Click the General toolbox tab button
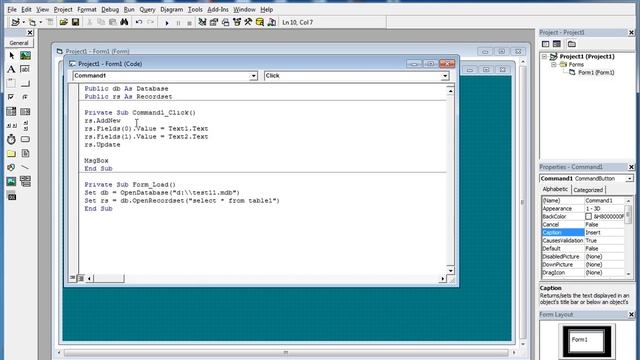640x360 pixels. [19, 43]
